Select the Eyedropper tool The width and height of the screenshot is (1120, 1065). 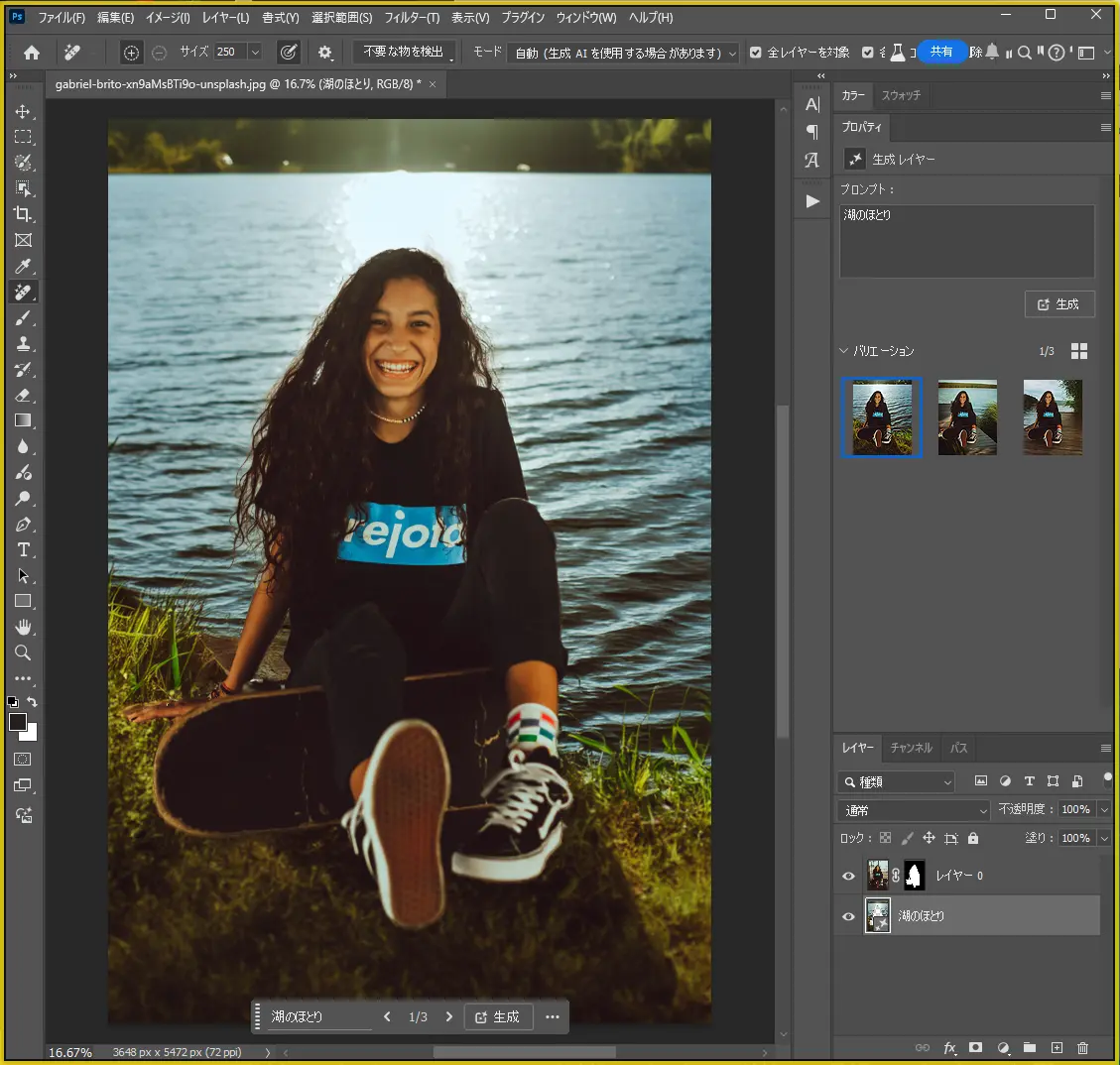23,266
